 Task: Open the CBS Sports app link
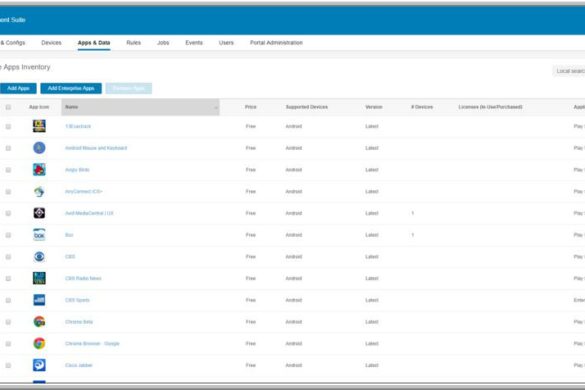pos(77,300)
